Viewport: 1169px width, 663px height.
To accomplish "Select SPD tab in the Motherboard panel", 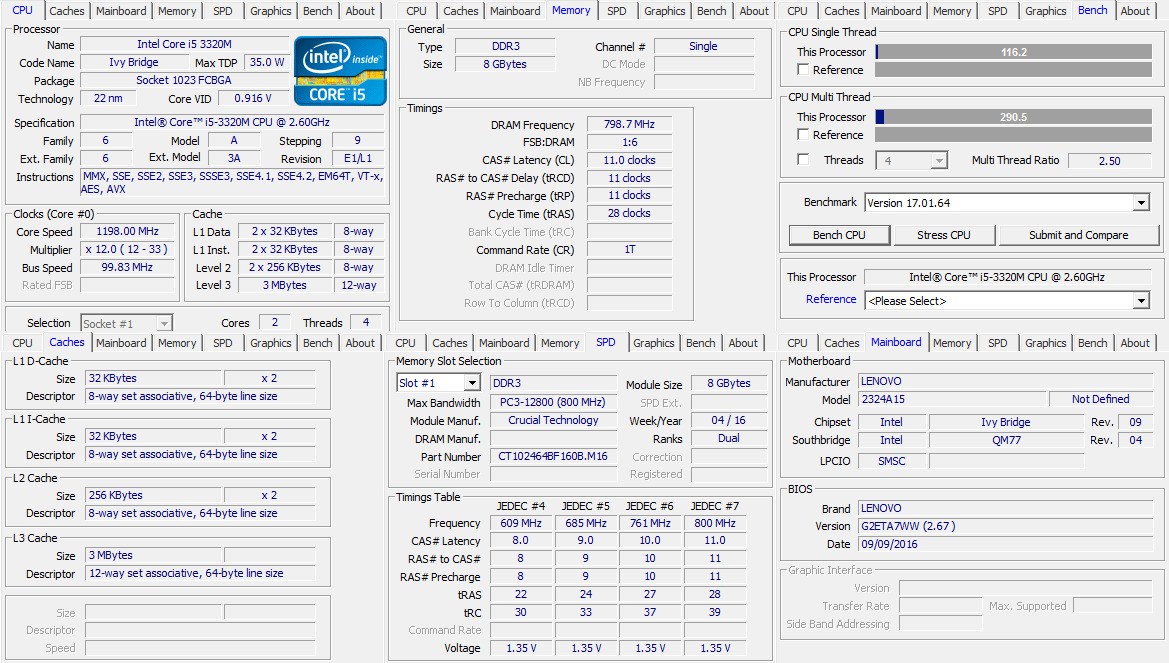I will click(x=998, y=343).
